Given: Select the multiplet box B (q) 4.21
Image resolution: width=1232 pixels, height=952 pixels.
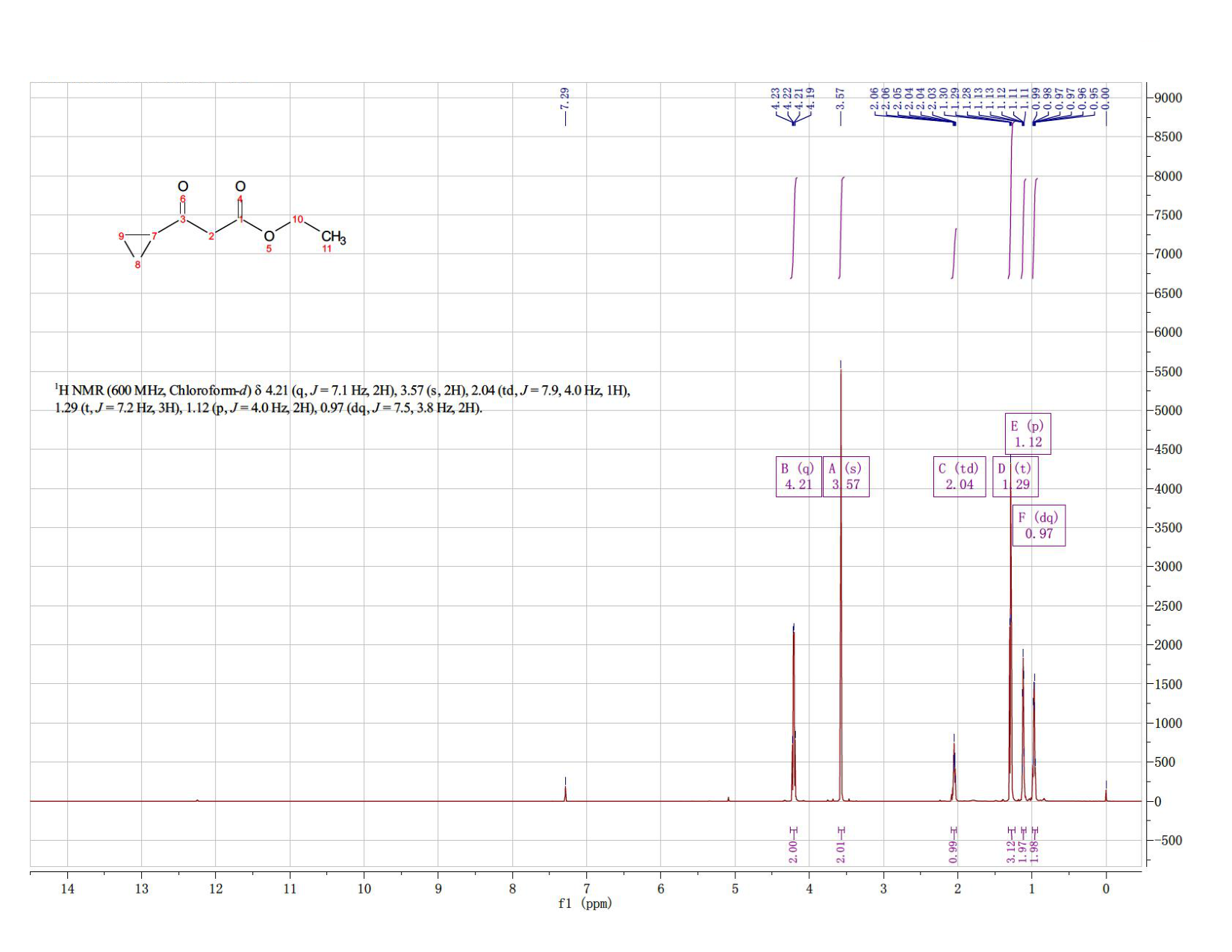Looking at the screenshot, I should click(x=798, y=476).
